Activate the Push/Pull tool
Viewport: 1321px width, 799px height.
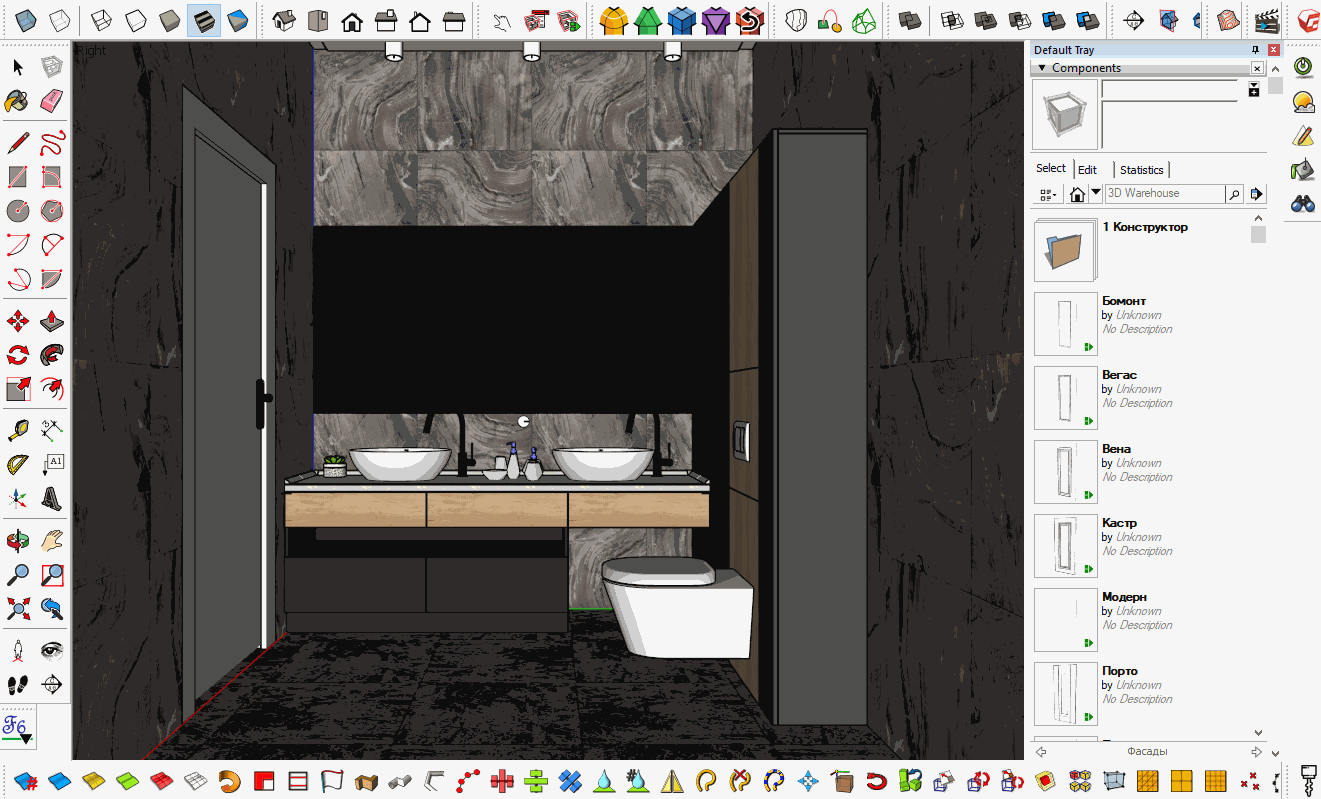click(x=52, y=322)
